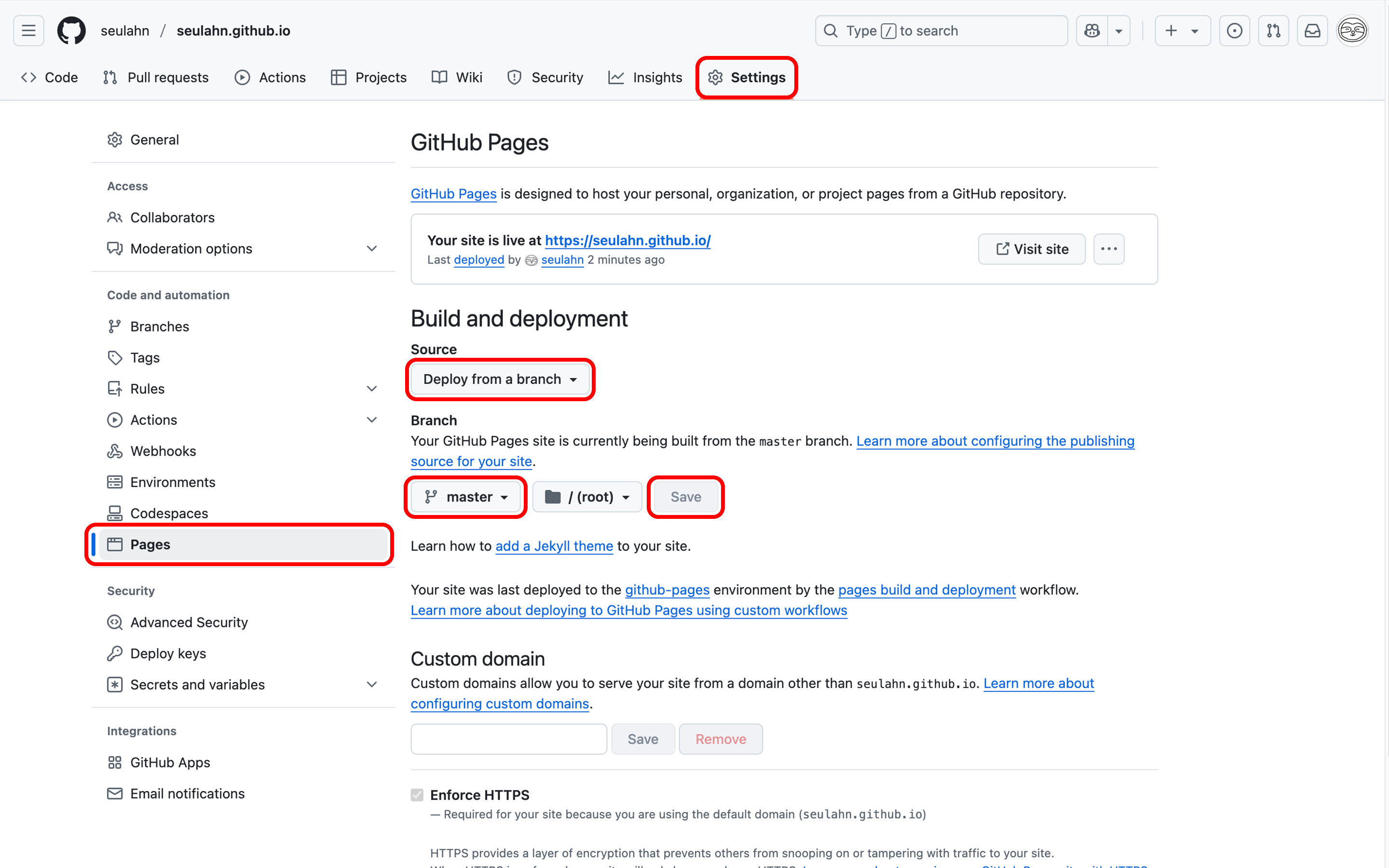Open live site URL https://seulahn.github.io/
The height and width of the screenshot is (868, 1389).
(x=627, y=241)
